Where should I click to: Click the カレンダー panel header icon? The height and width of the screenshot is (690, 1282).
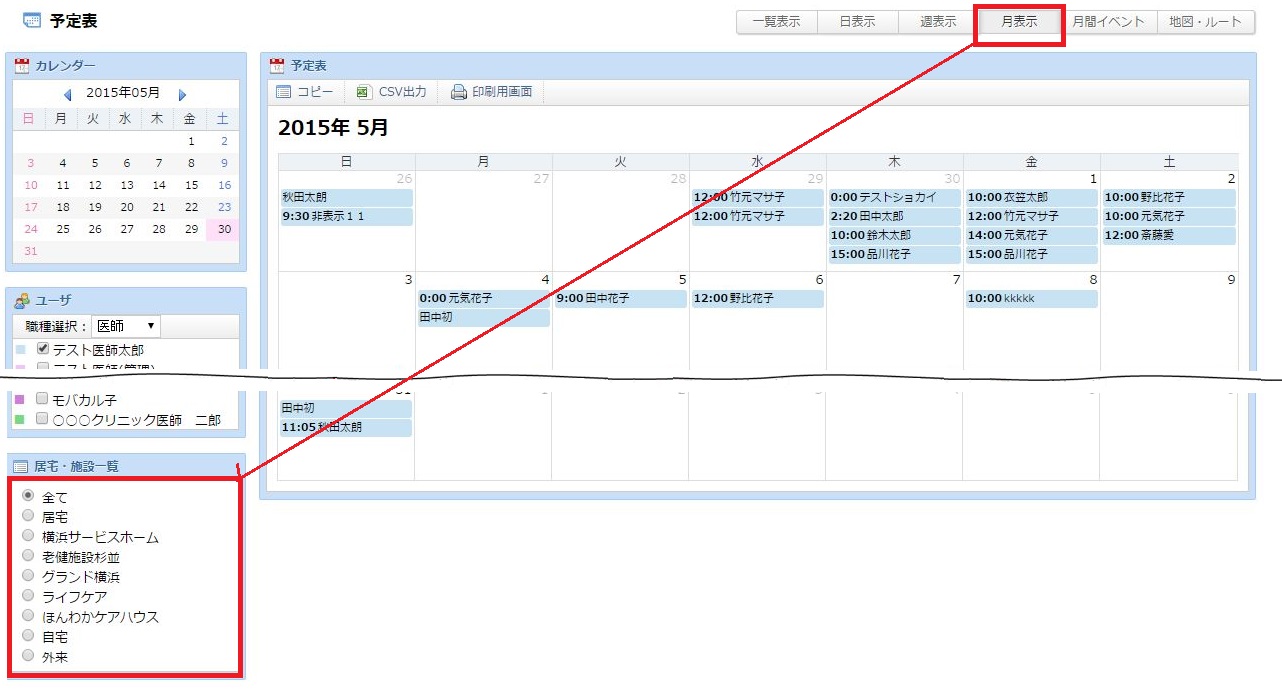click(x=22, y=66)
